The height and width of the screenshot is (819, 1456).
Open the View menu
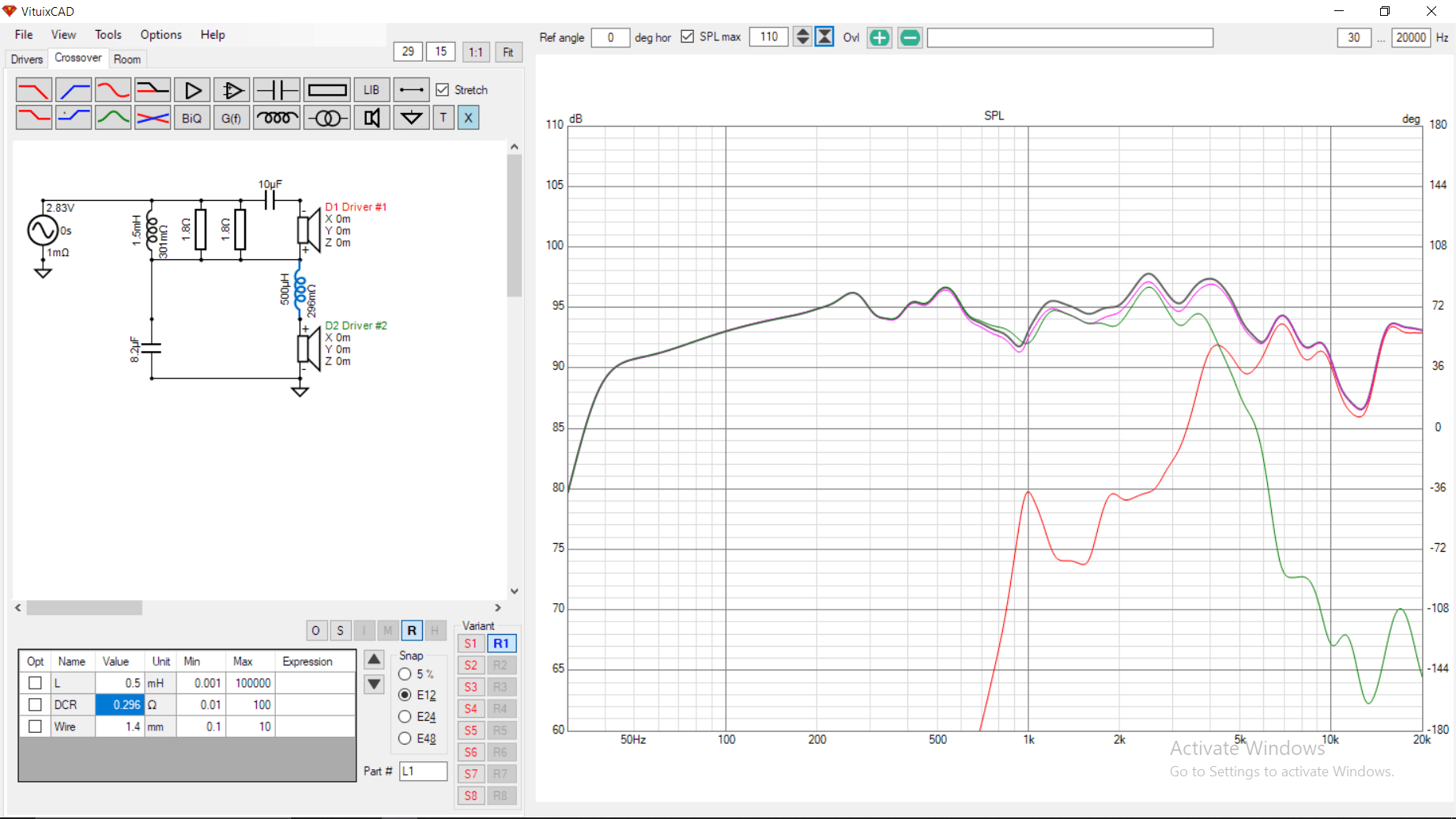[63, 35]
